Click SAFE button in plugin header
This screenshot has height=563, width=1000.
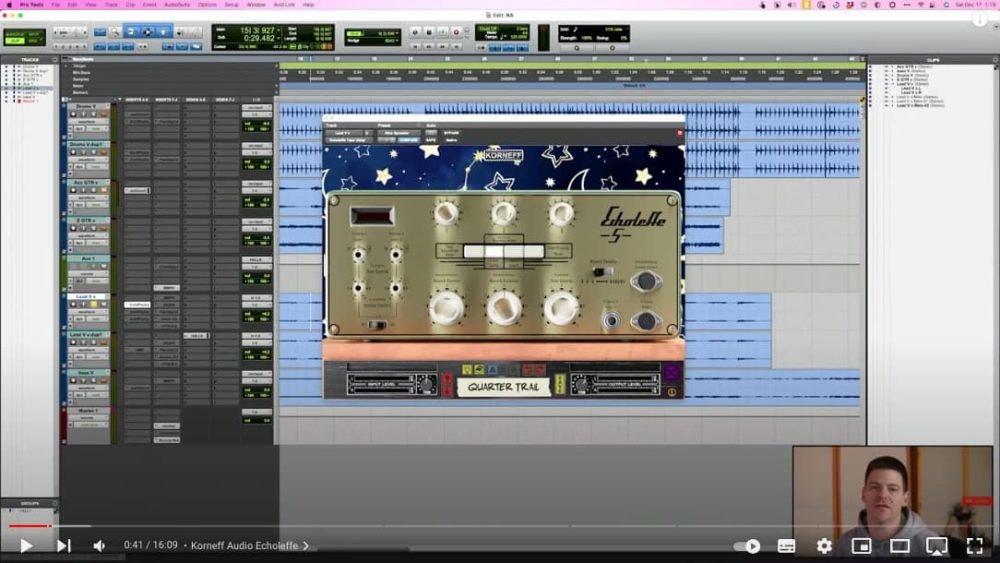point(431,140)
